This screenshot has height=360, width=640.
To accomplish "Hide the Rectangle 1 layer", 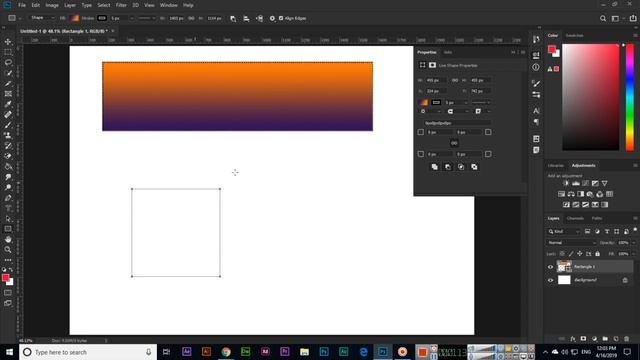I will pos(550,267).
